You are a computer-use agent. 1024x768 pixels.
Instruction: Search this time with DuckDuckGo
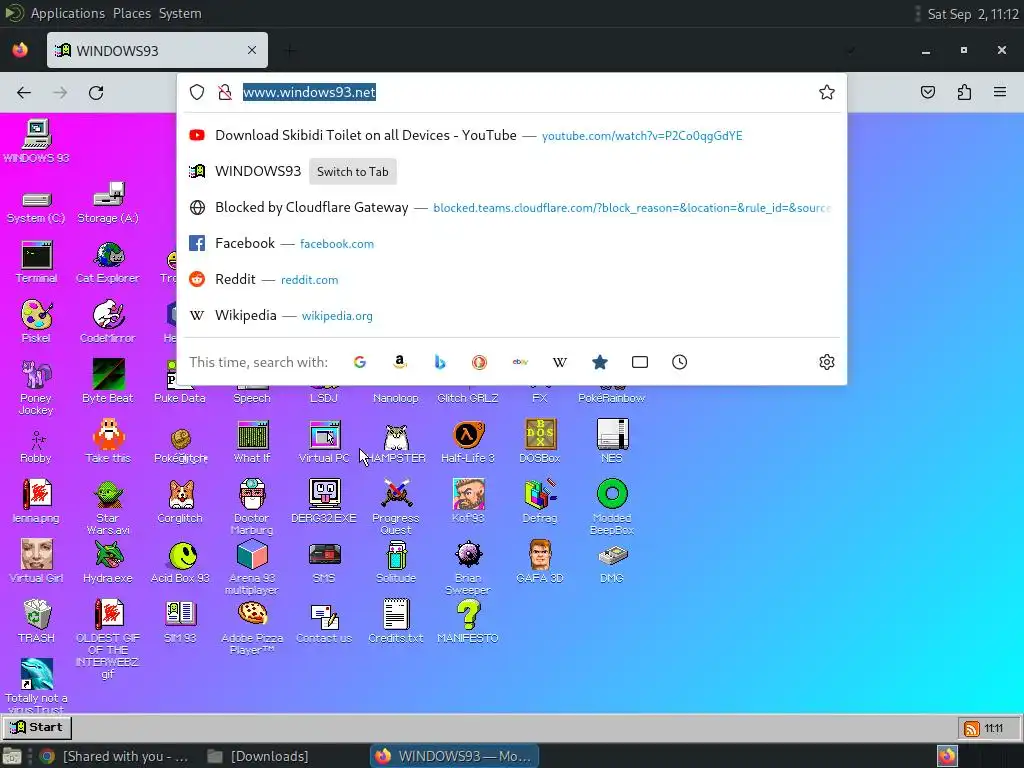[479, 362]
